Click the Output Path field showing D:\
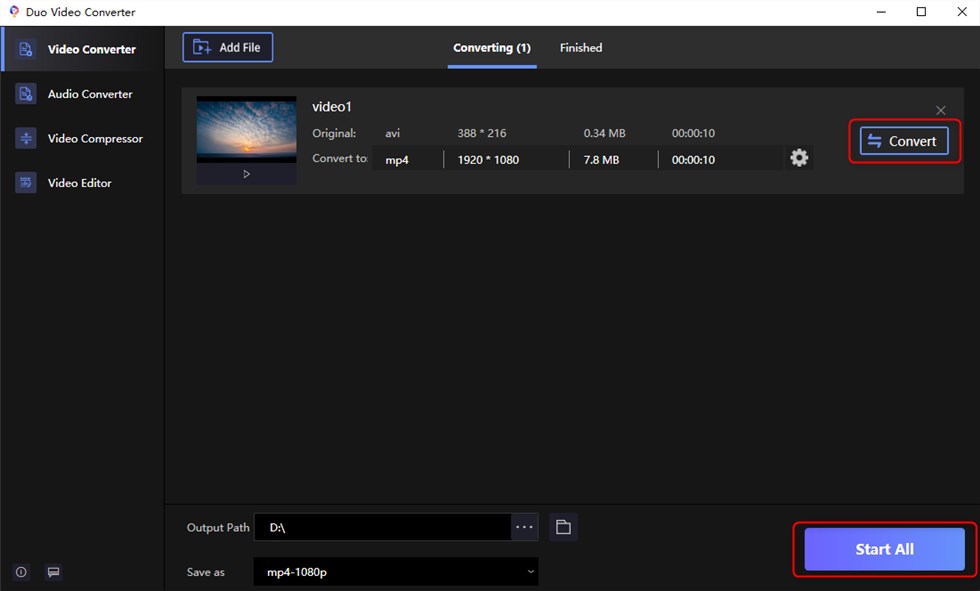 click(x=382, y=527)
